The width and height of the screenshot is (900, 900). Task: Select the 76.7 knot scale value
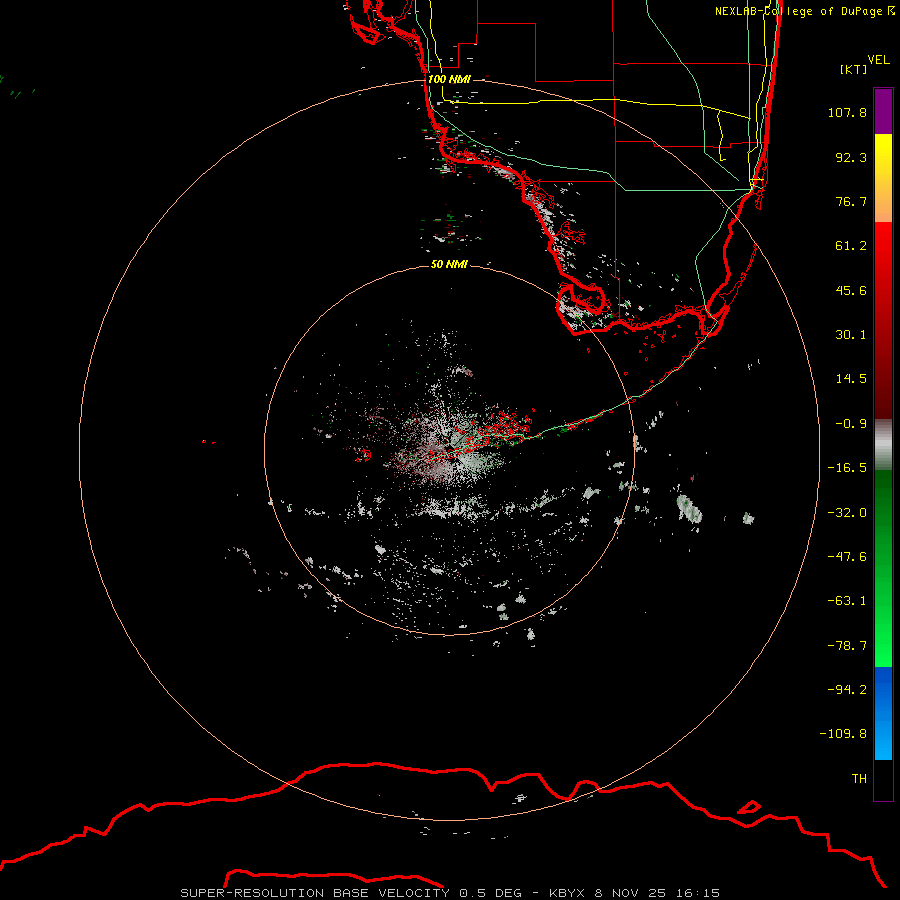[851, 201]
